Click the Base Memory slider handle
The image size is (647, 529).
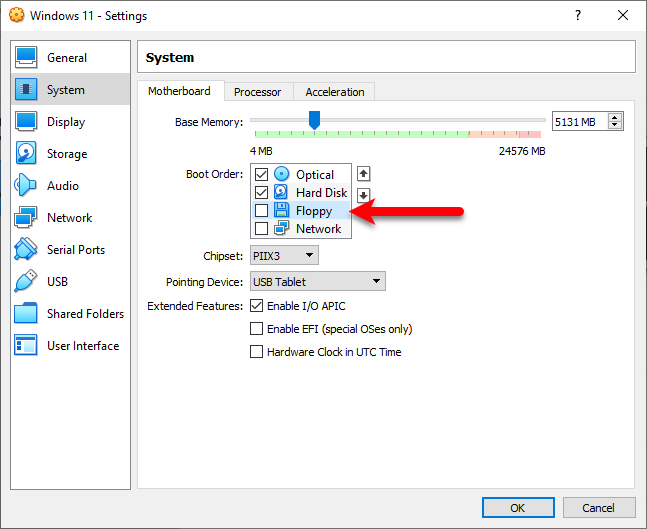coord(314,120)
